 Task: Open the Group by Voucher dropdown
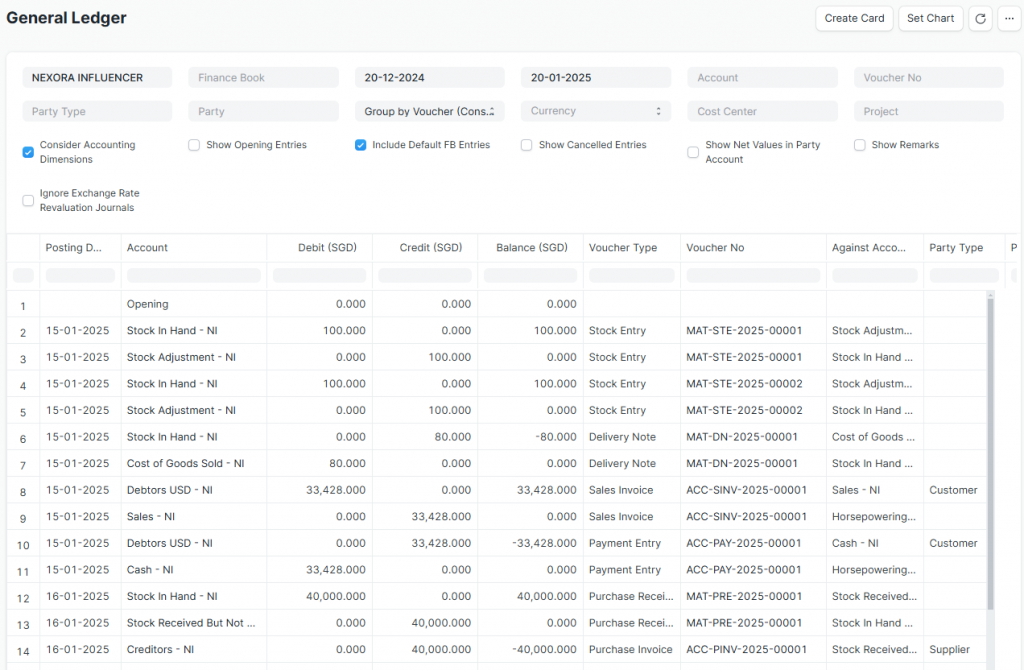tap(429, 111)
